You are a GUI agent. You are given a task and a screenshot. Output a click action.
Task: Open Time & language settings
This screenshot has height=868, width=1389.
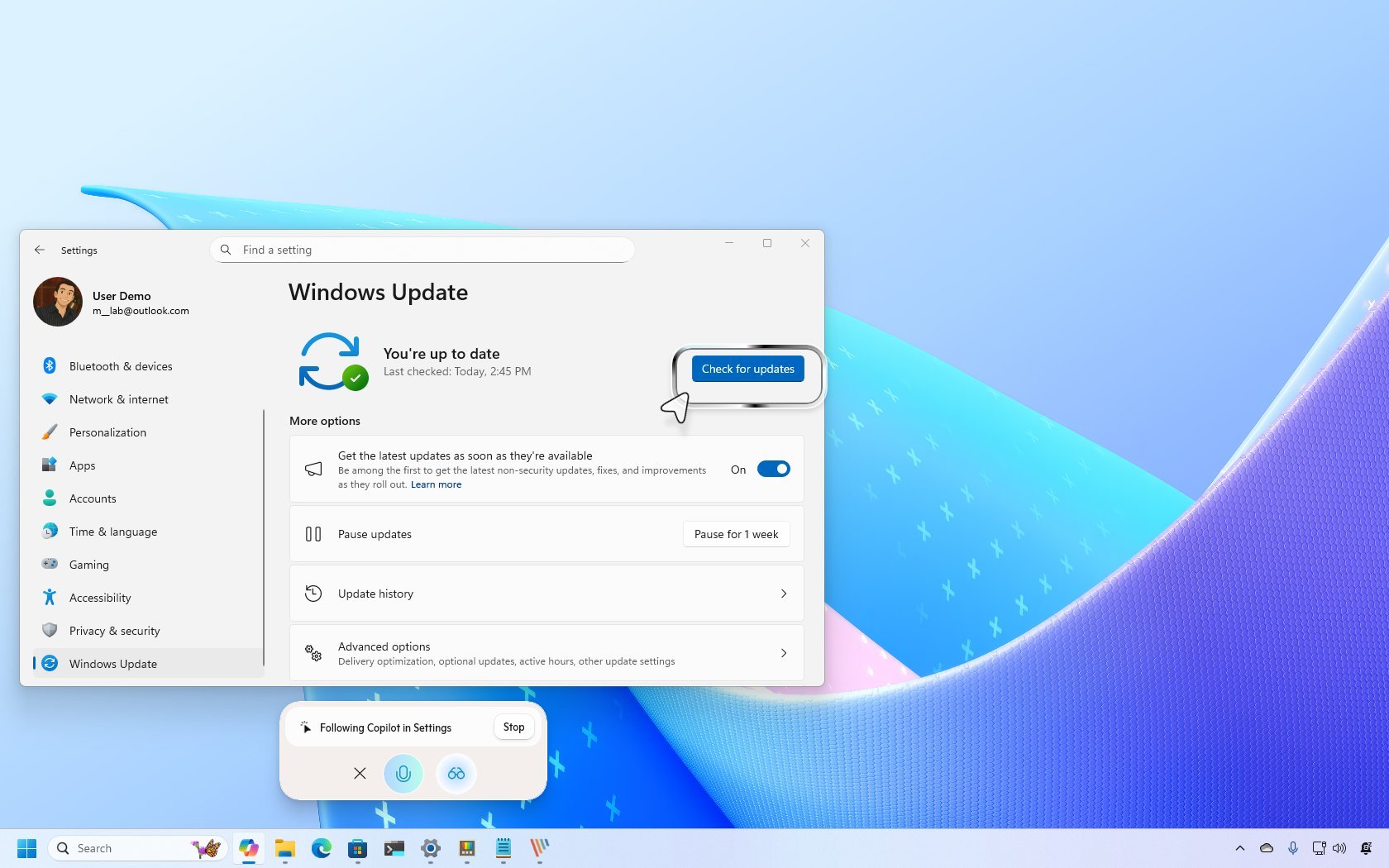(x=113, y=531)
